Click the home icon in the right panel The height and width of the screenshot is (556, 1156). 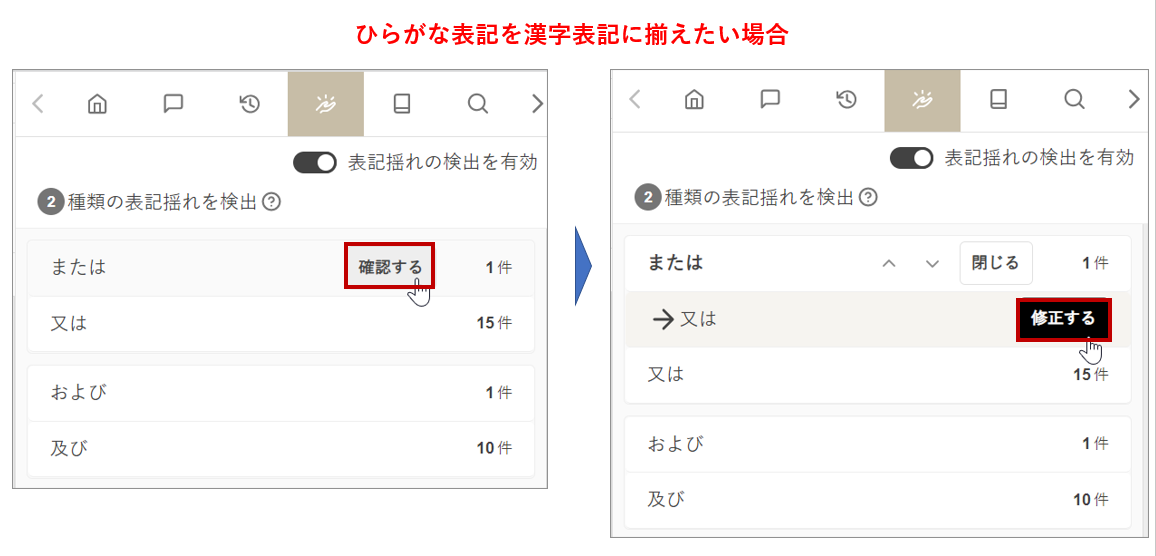[694, 99]
